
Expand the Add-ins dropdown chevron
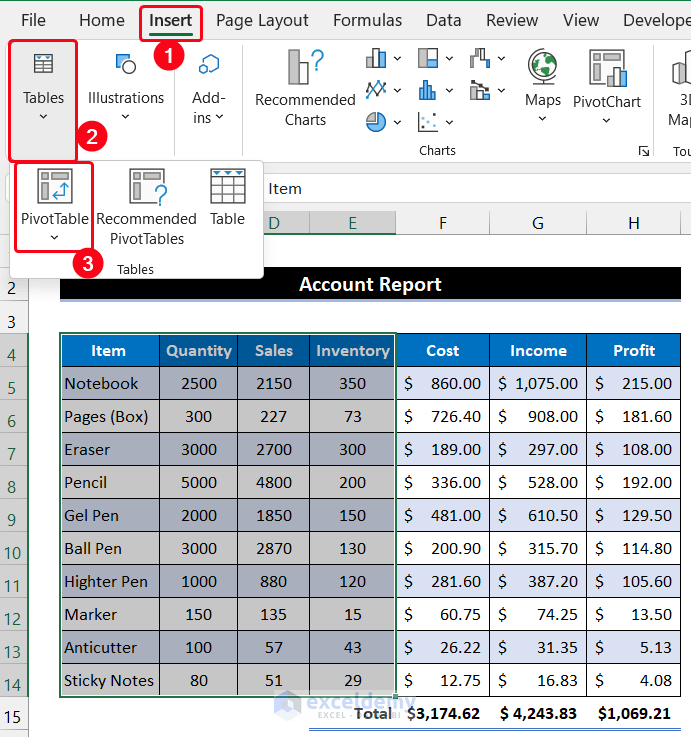point(220,117)
